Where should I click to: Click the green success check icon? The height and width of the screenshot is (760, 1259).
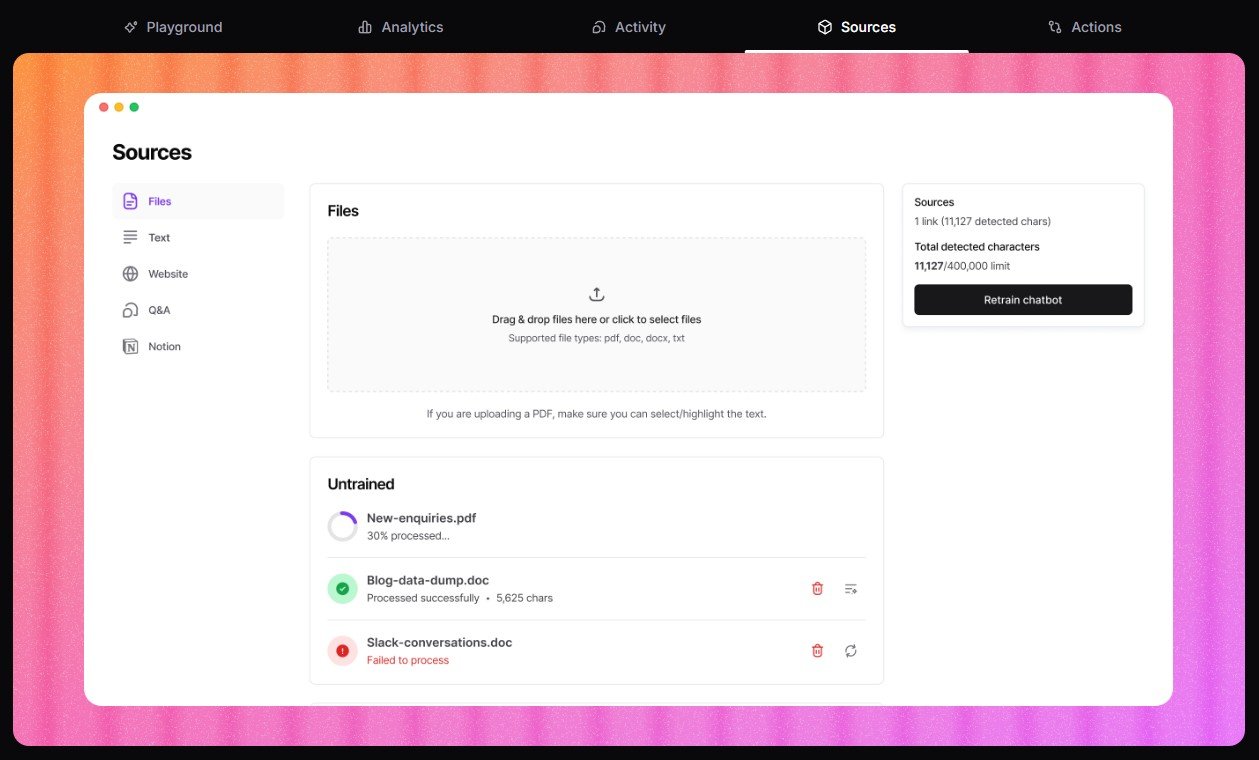coord(342,589)
